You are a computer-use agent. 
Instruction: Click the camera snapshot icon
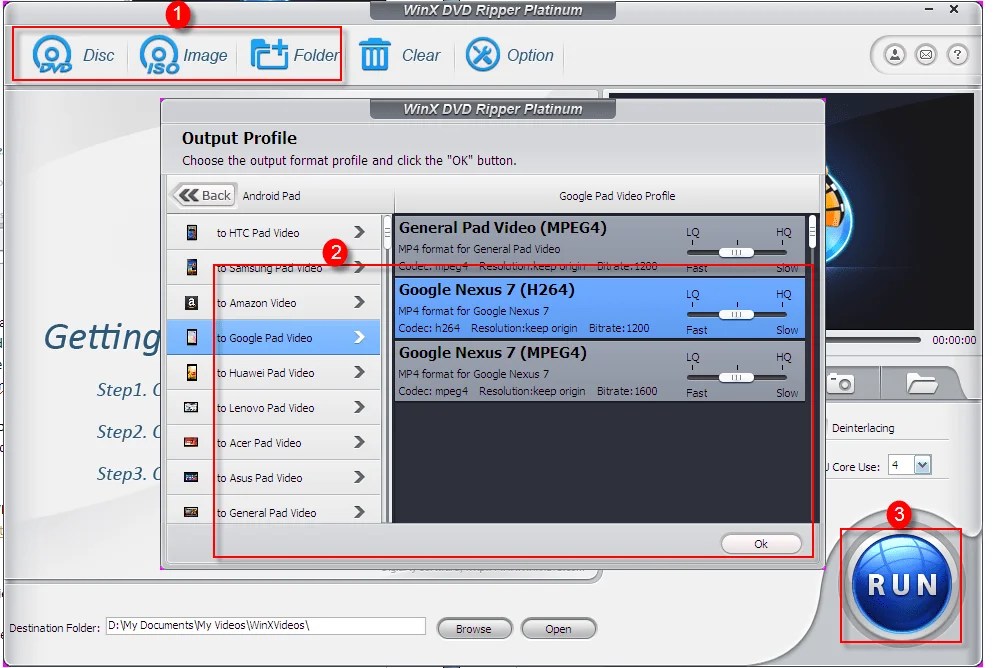coord(840,384)
